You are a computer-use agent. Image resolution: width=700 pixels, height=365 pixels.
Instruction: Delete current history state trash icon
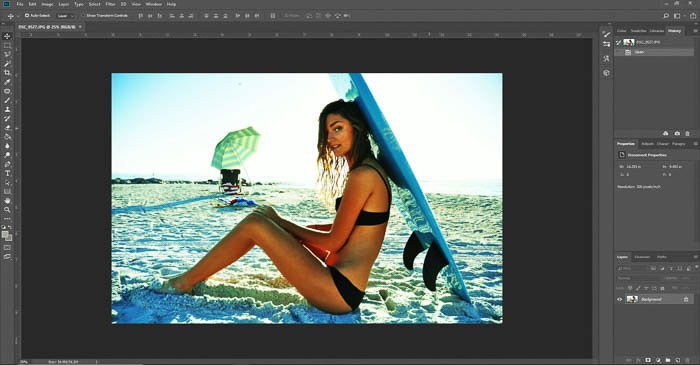coord(688,133)
